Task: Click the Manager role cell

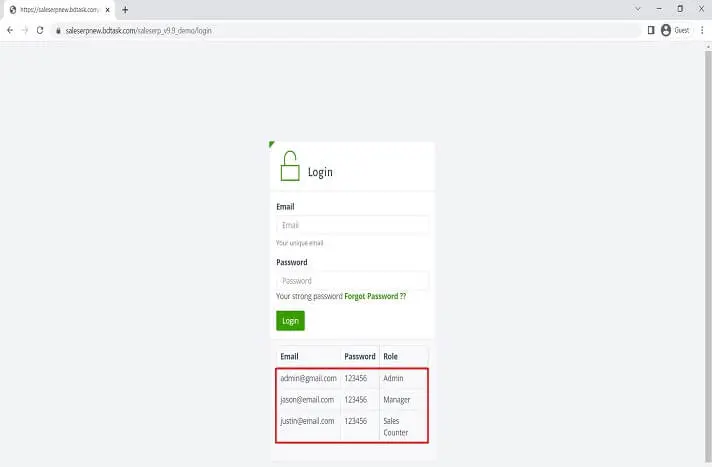Action: [x=397, y=400]
